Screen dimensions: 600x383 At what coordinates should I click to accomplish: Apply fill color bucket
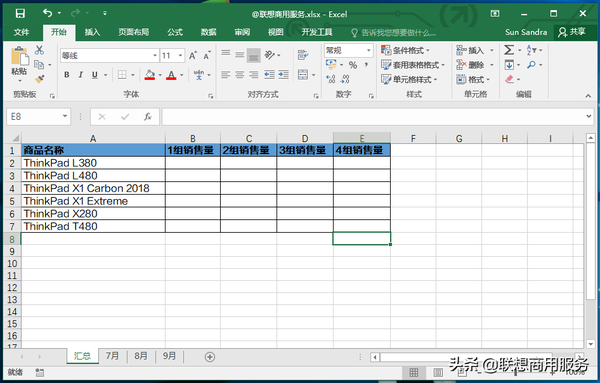150,75
